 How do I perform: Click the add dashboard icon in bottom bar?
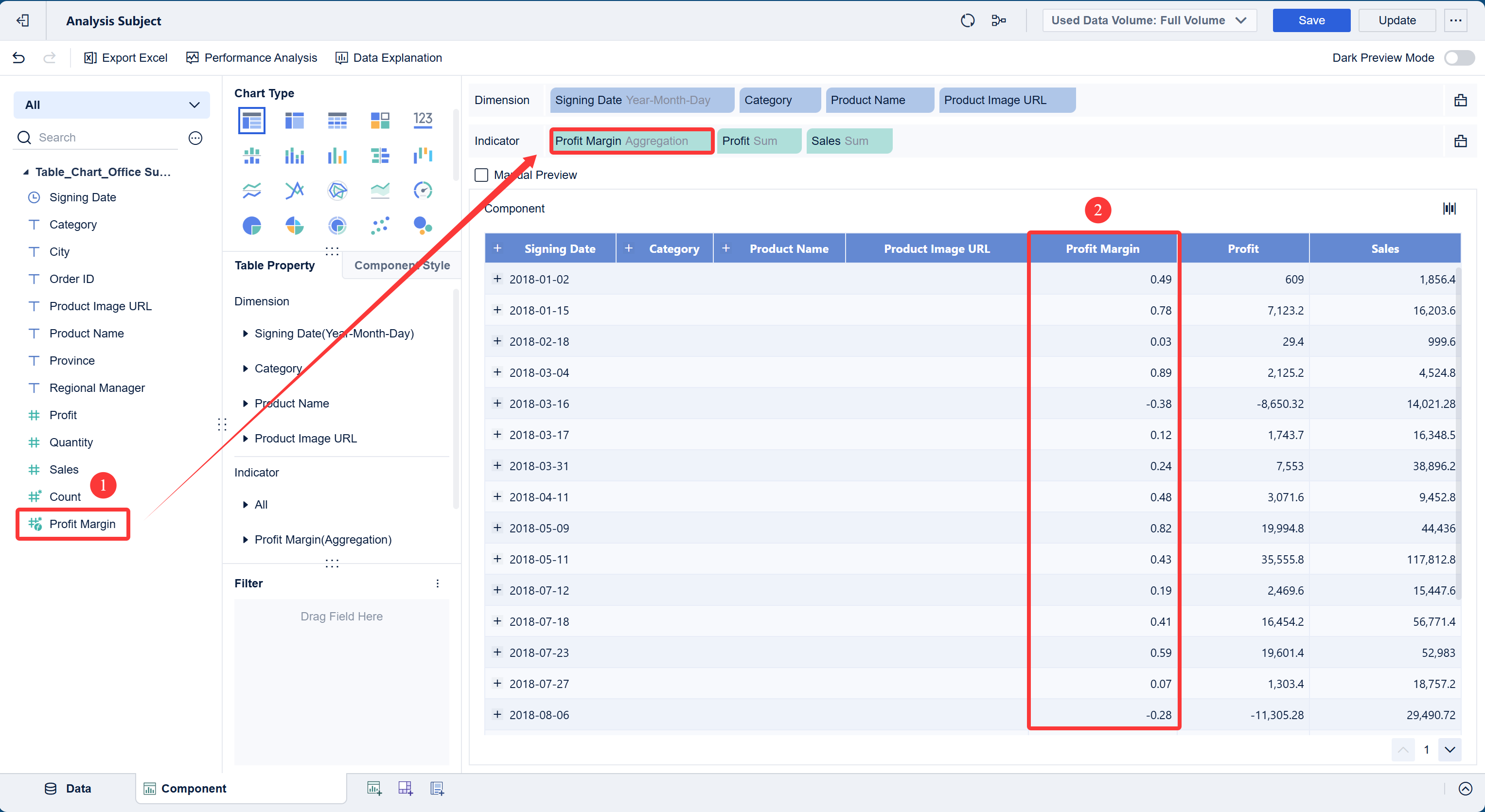(406, 788)
